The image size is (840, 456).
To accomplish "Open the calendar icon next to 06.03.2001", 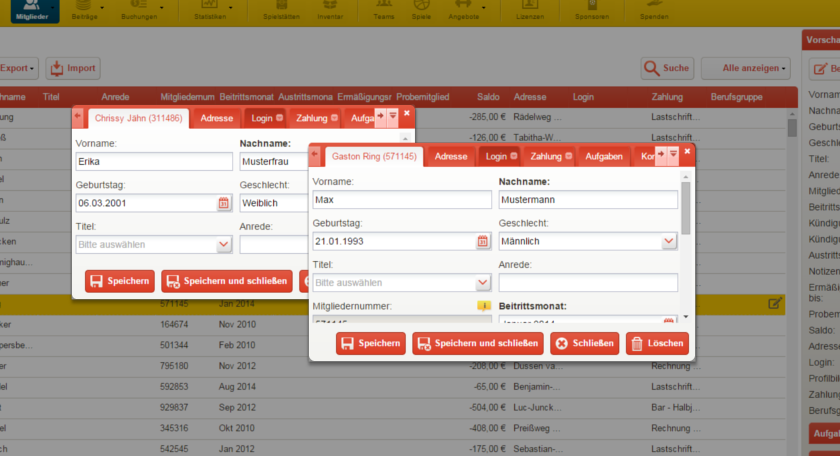I will point(223,203).
